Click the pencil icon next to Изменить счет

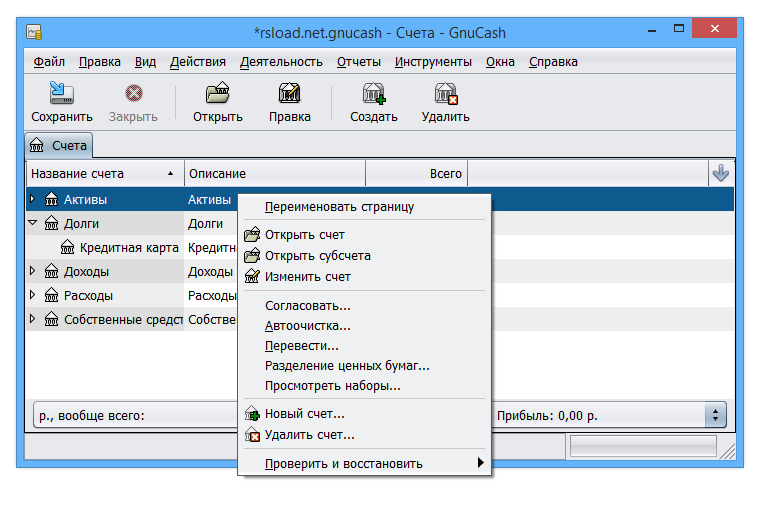click(252, 276)
